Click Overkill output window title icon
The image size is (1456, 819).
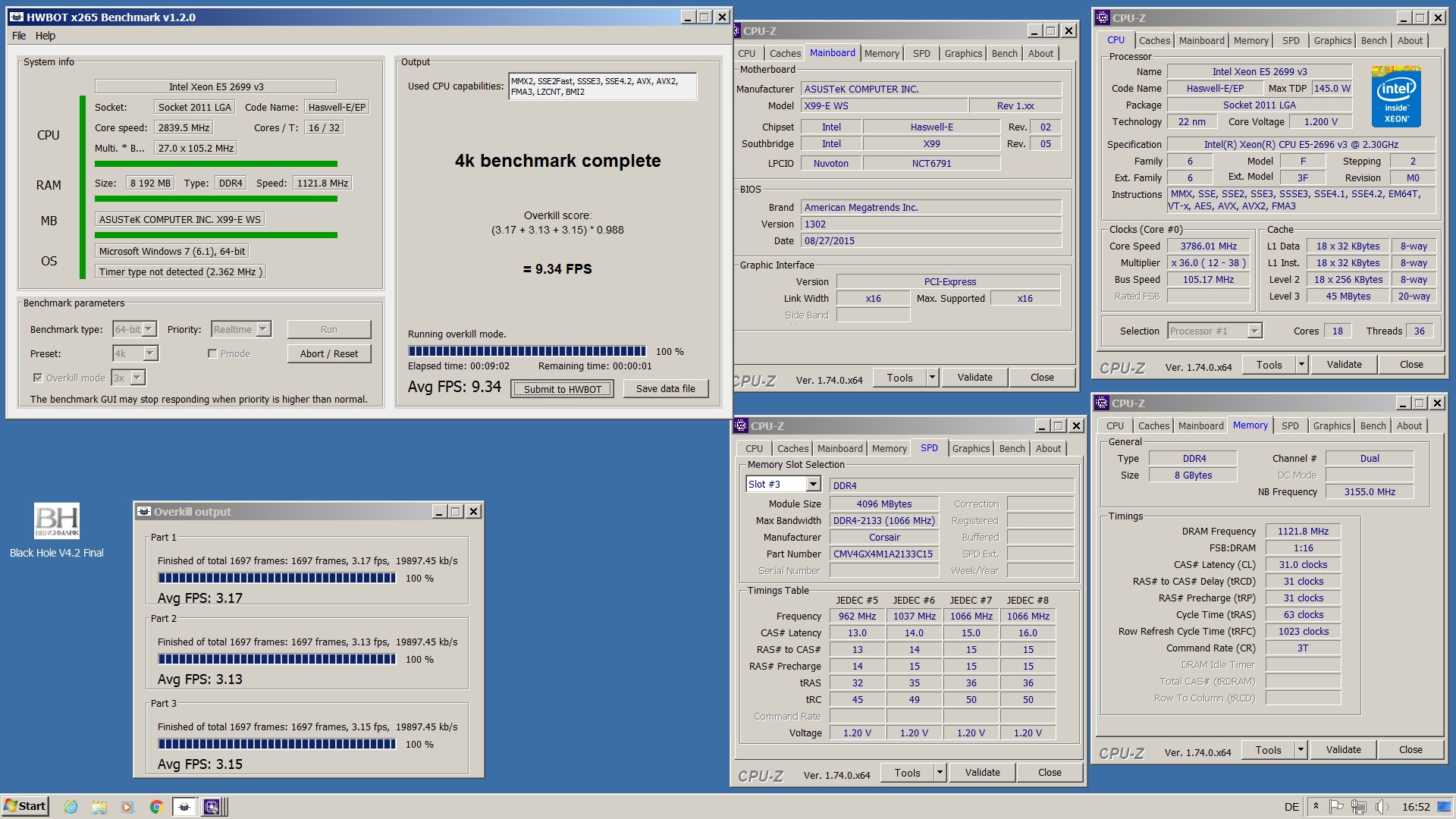(x=143, y=511)
